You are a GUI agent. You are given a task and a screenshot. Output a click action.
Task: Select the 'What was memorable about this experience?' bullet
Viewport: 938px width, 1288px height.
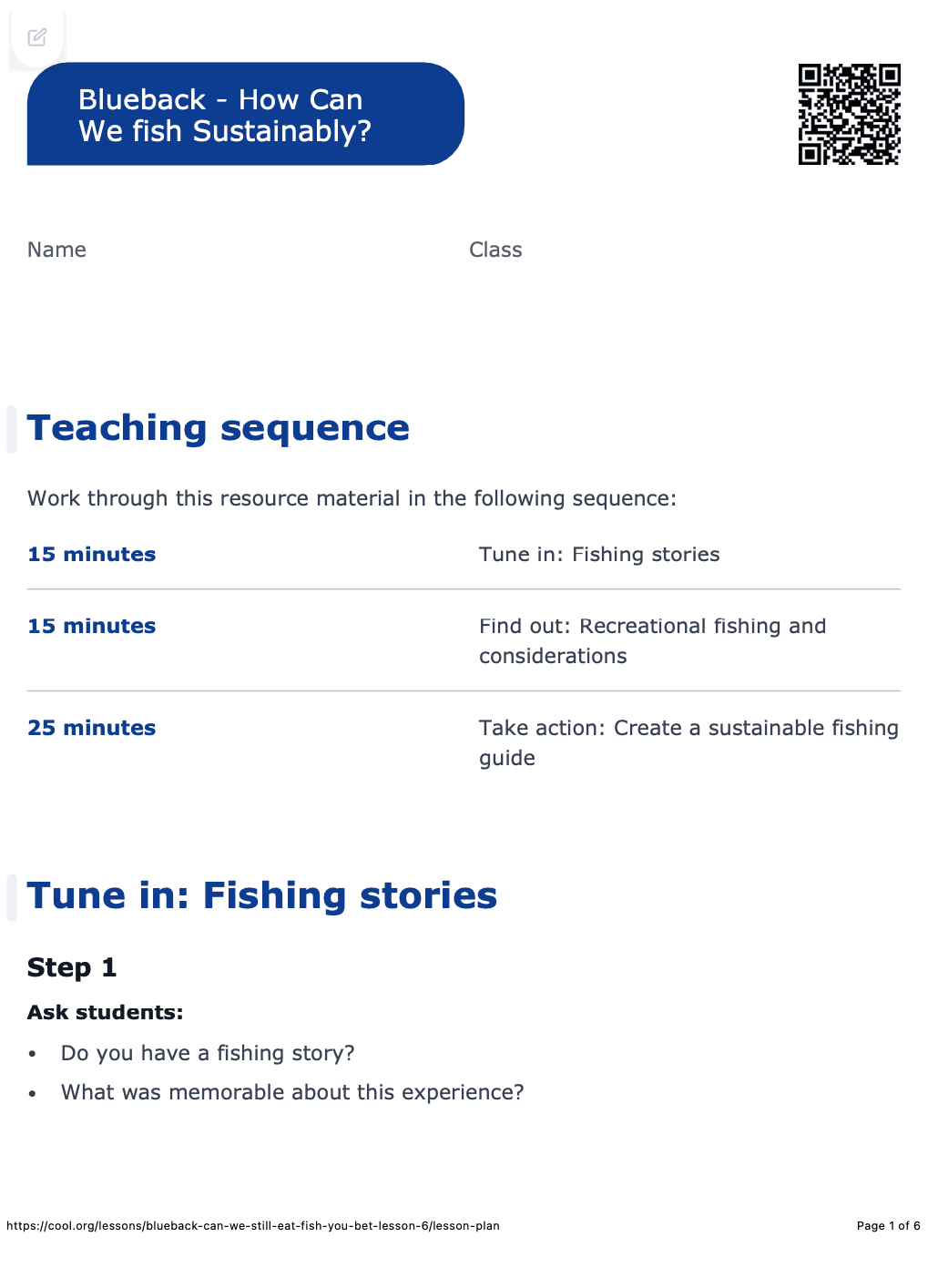[x=292, y=1092]
